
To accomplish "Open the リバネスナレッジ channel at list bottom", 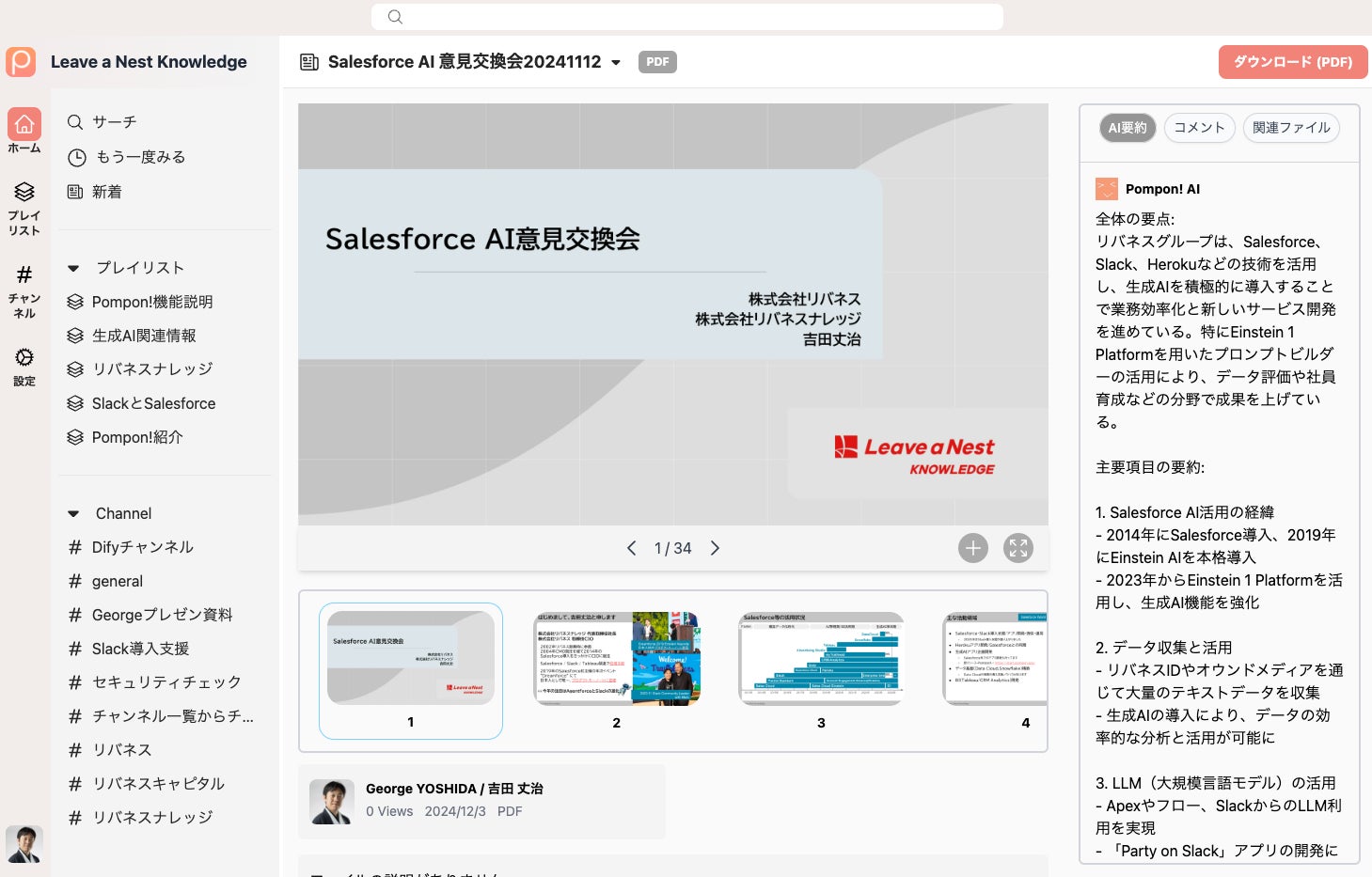I will click(152, 818).
